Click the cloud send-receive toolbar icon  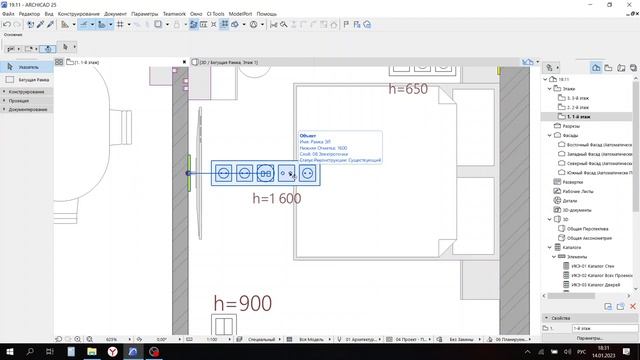click(367, 24)
